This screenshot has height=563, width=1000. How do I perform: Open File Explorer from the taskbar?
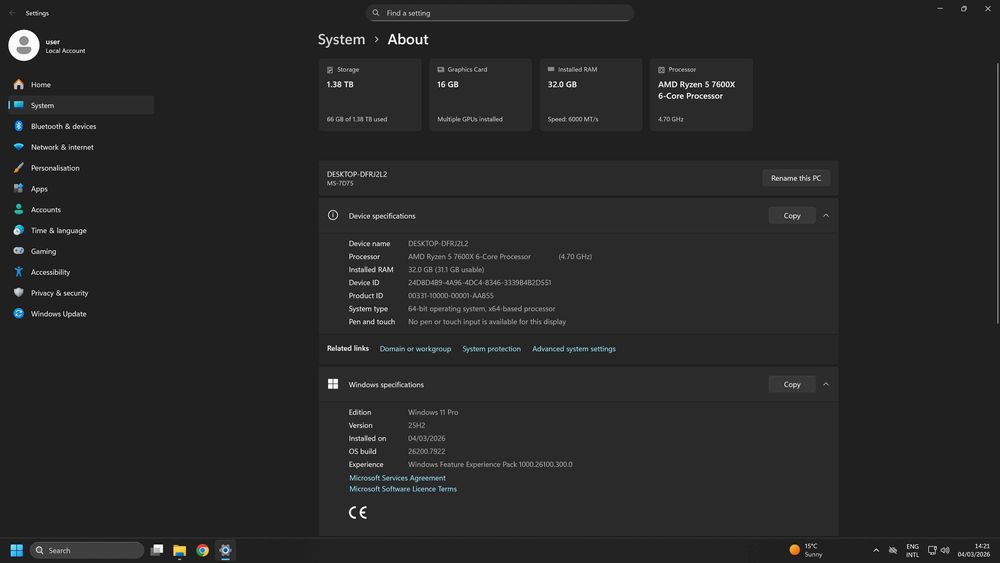coord(180,550)
